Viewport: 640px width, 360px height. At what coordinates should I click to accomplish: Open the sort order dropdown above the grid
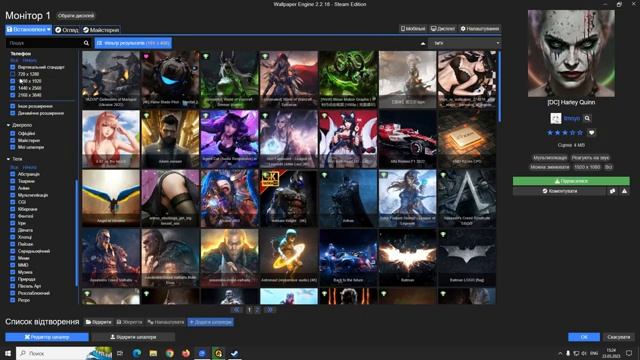coord(466,43)
